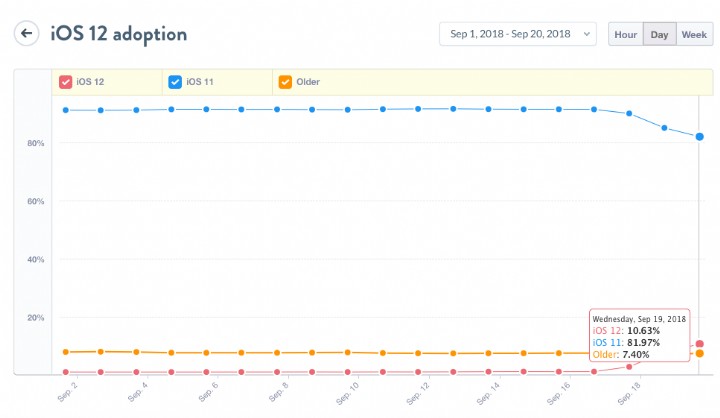The width and height of the screenshot is (720, 418).
Task: Click the iOS 12 red point on Sep 19
Action: tap(700, 344)
